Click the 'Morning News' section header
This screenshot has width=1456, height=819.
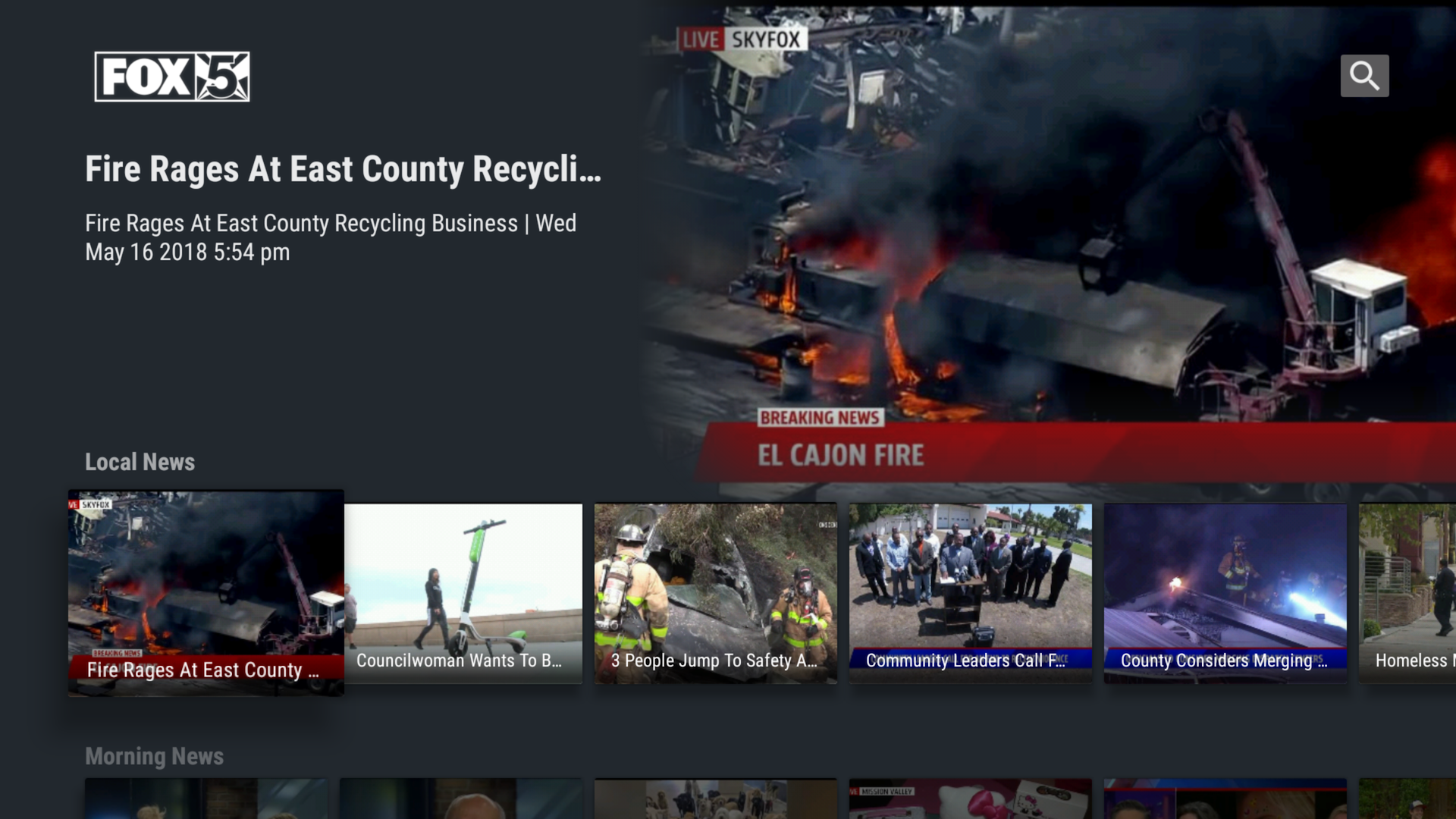(155, 756)
